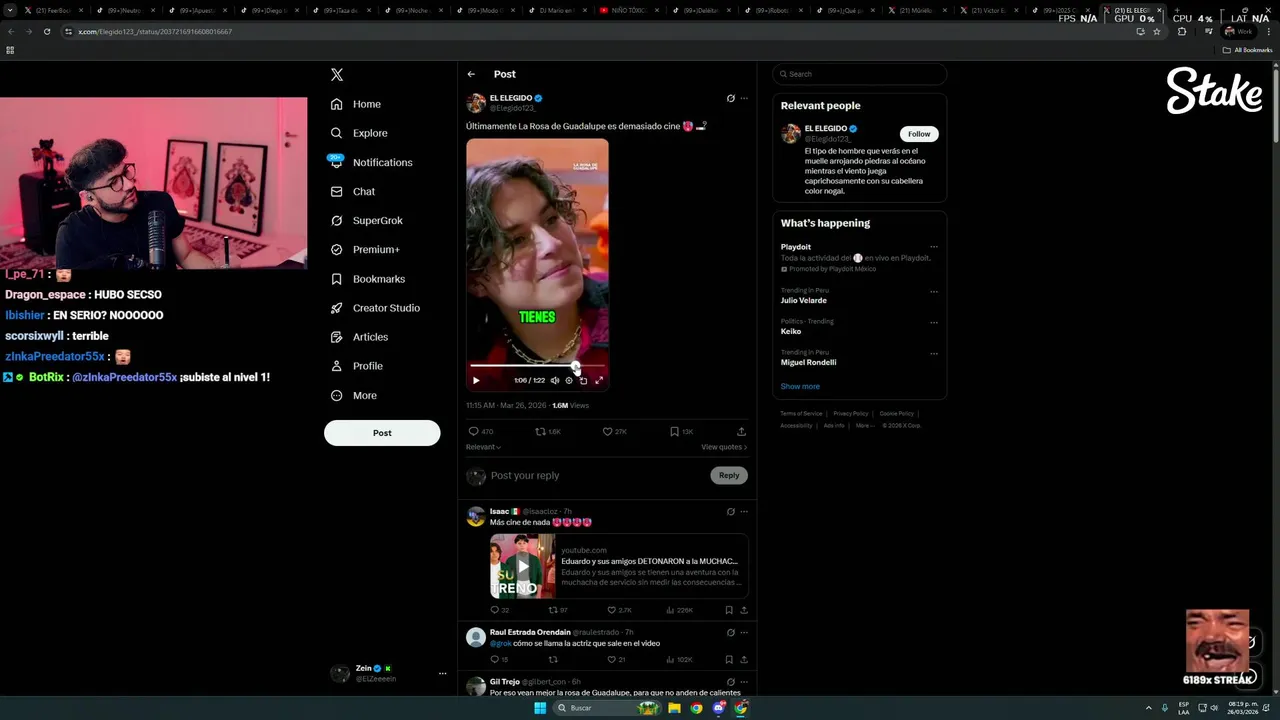The width and height of the screenshot is (1280, 720).
Task: Open EL ELEGIDO profile avatar on post
Action: [x=476, y=103]
